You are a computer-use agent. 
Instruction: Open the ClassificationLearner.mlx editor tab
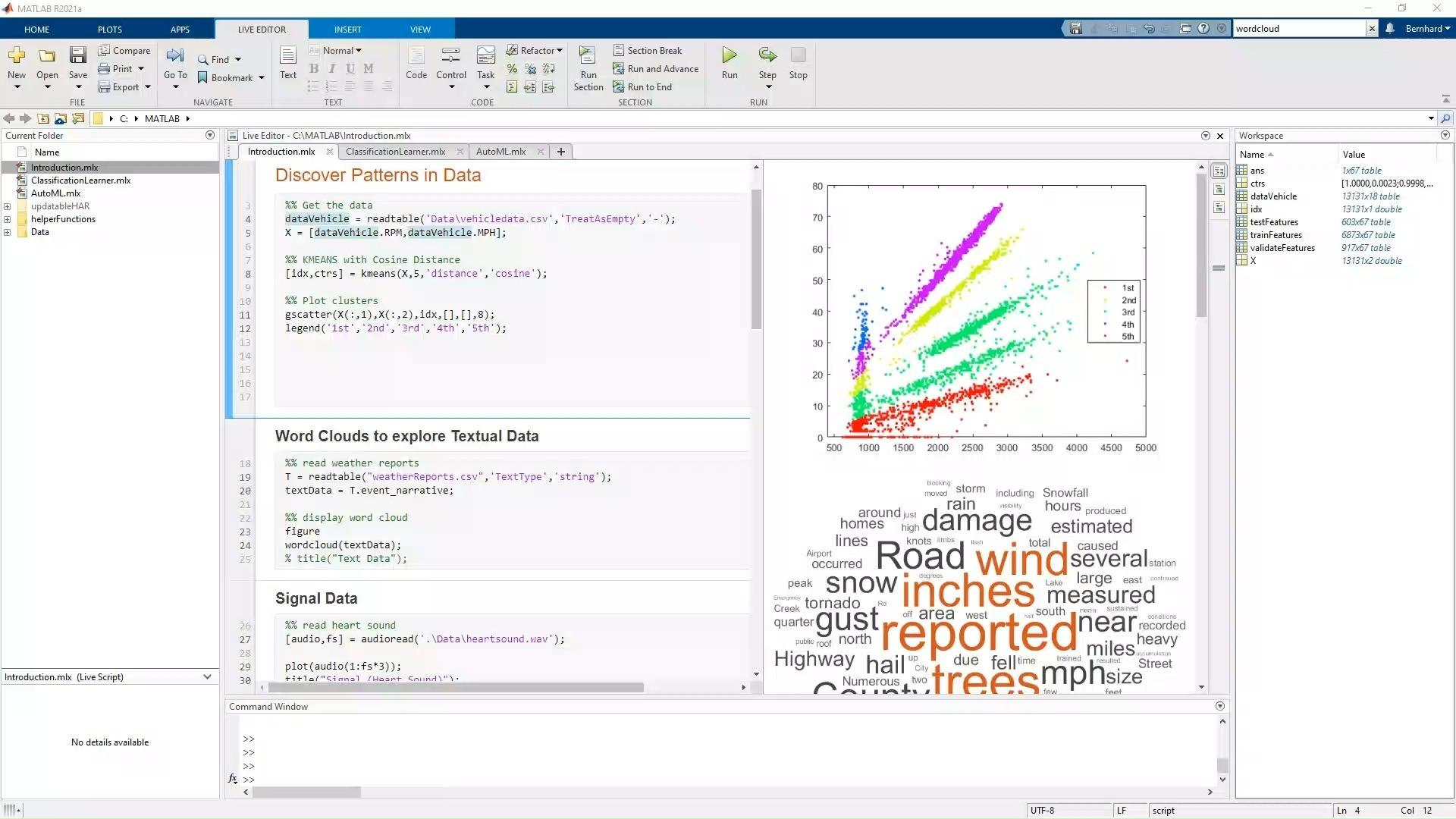tap(395, 152)
